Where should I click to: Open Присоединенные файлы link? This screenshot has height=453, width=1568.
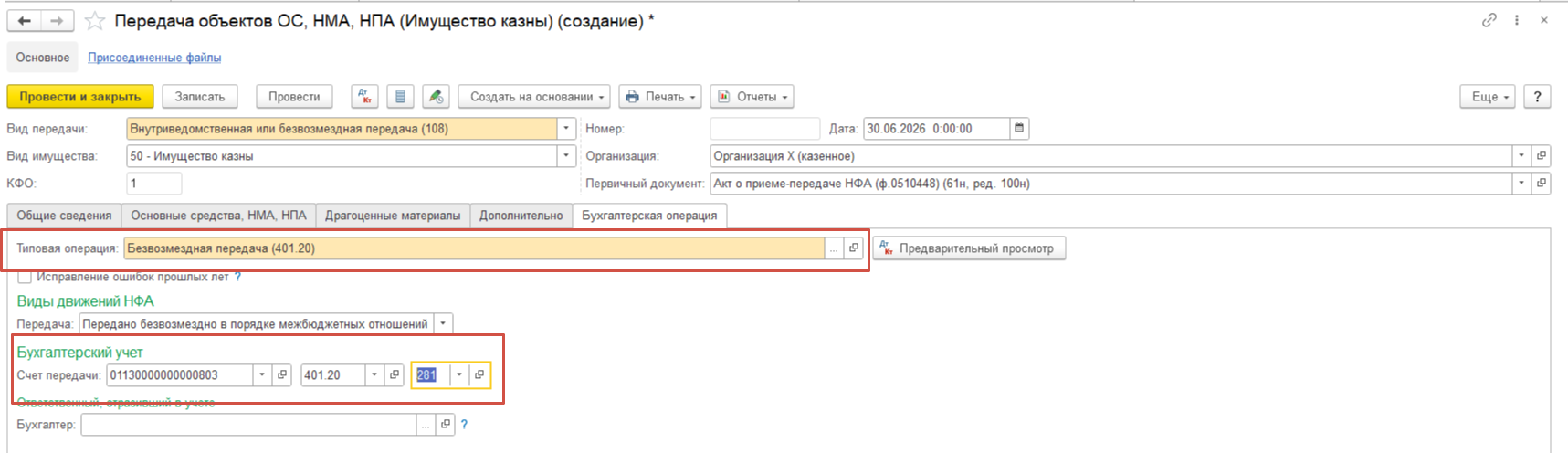[x=154, y=58]
